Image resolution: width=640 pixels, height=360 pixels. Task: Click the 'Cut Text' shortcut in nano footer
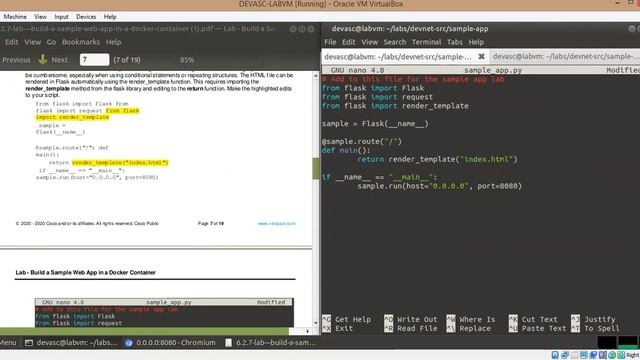click(x=533, y=319)
